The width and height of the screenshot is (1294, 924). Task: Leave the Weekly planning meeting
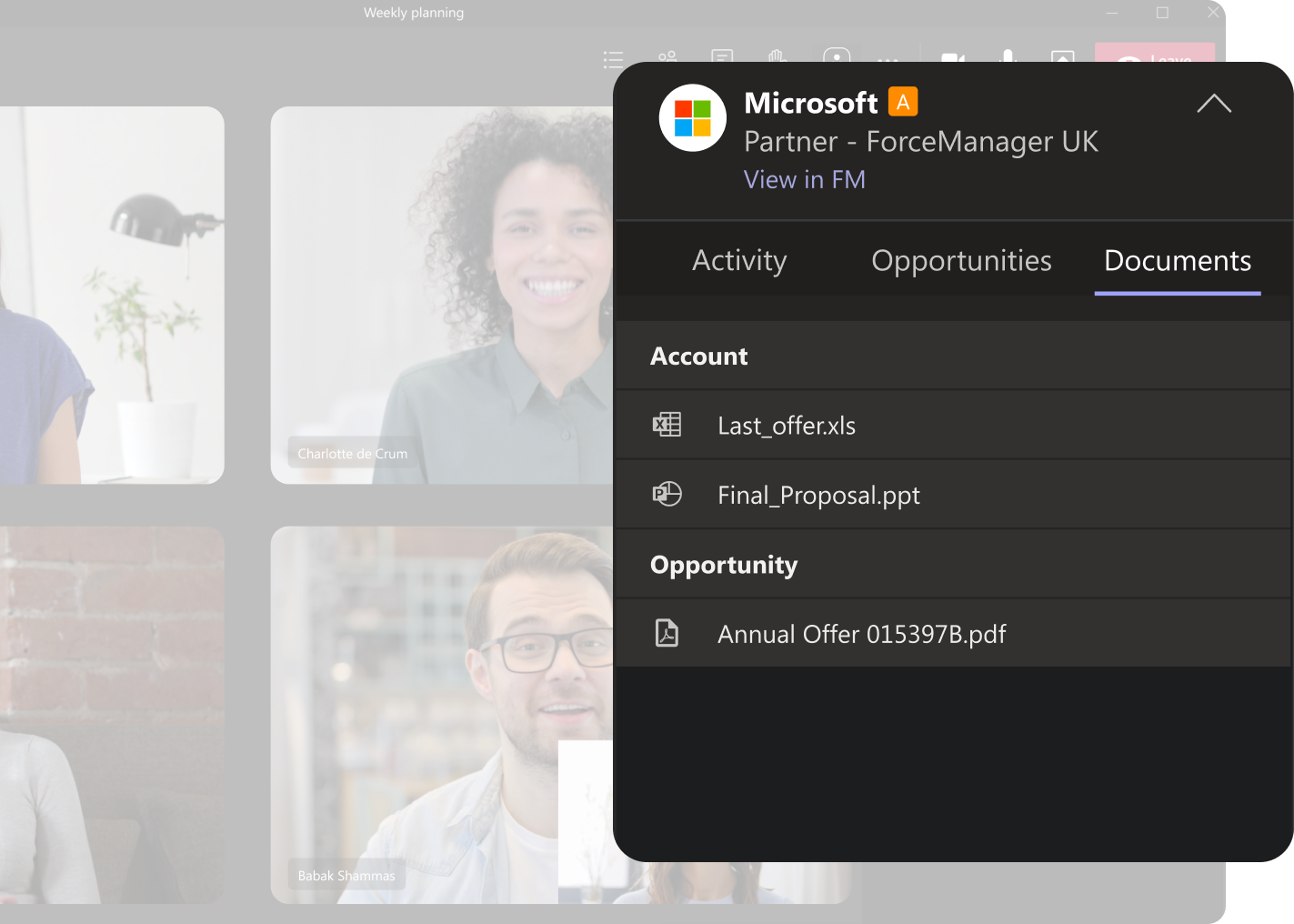(x=1155, y=53)
